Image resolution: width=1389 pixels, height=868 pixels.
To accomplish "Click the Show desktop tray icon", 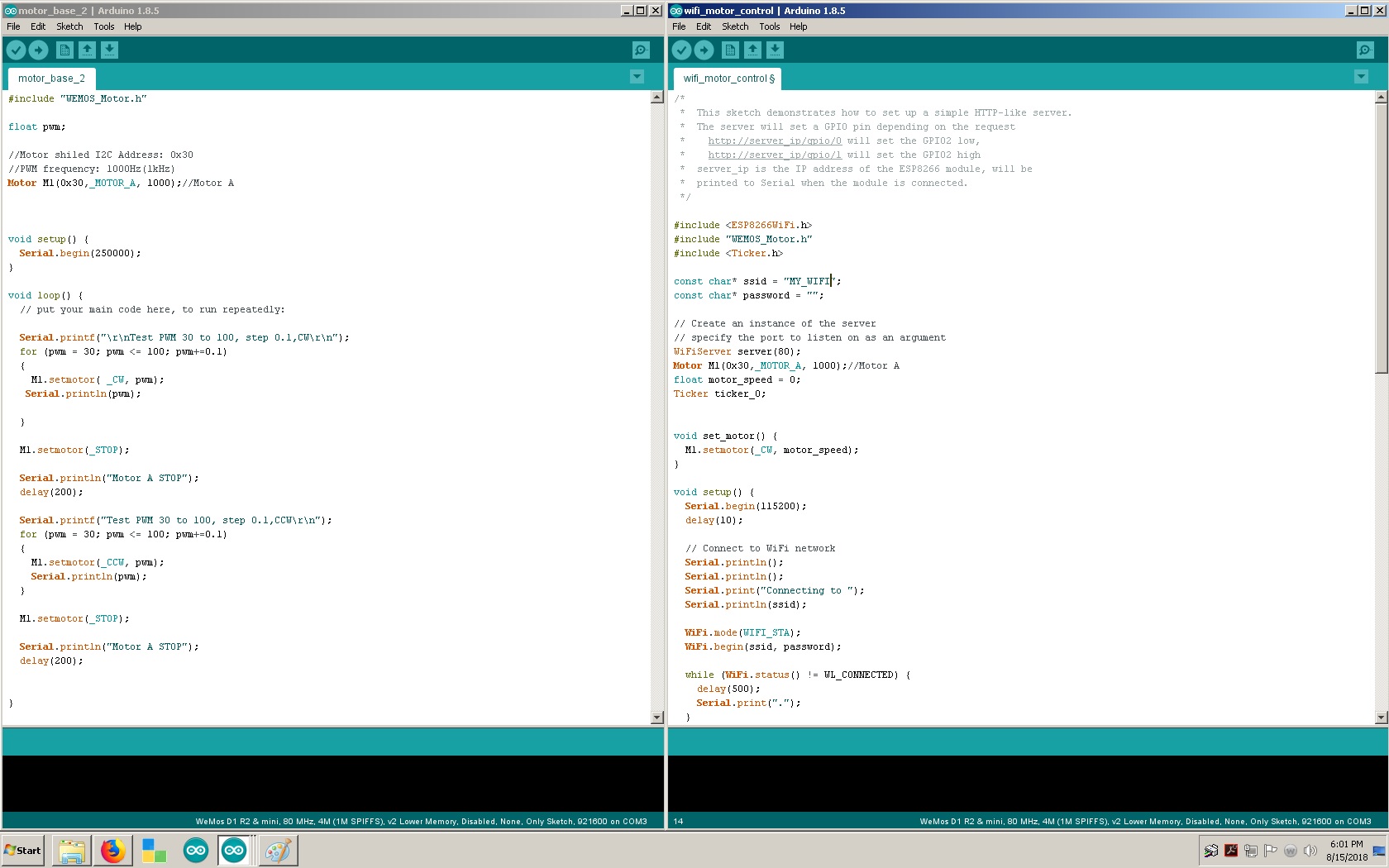I will (x=1379, y=851).
